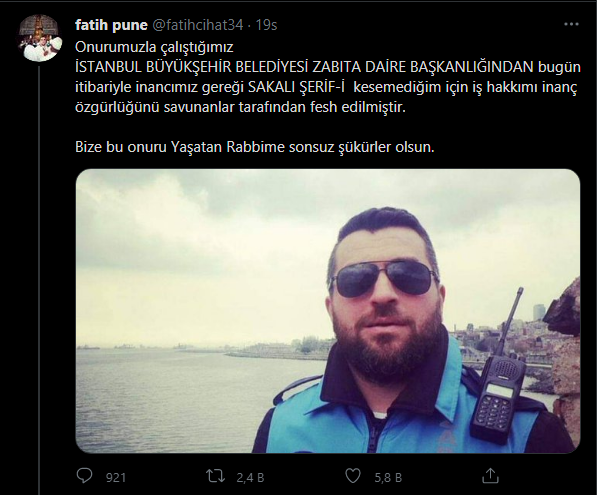Retweet using the retweet arrows icon

point(215,476)
